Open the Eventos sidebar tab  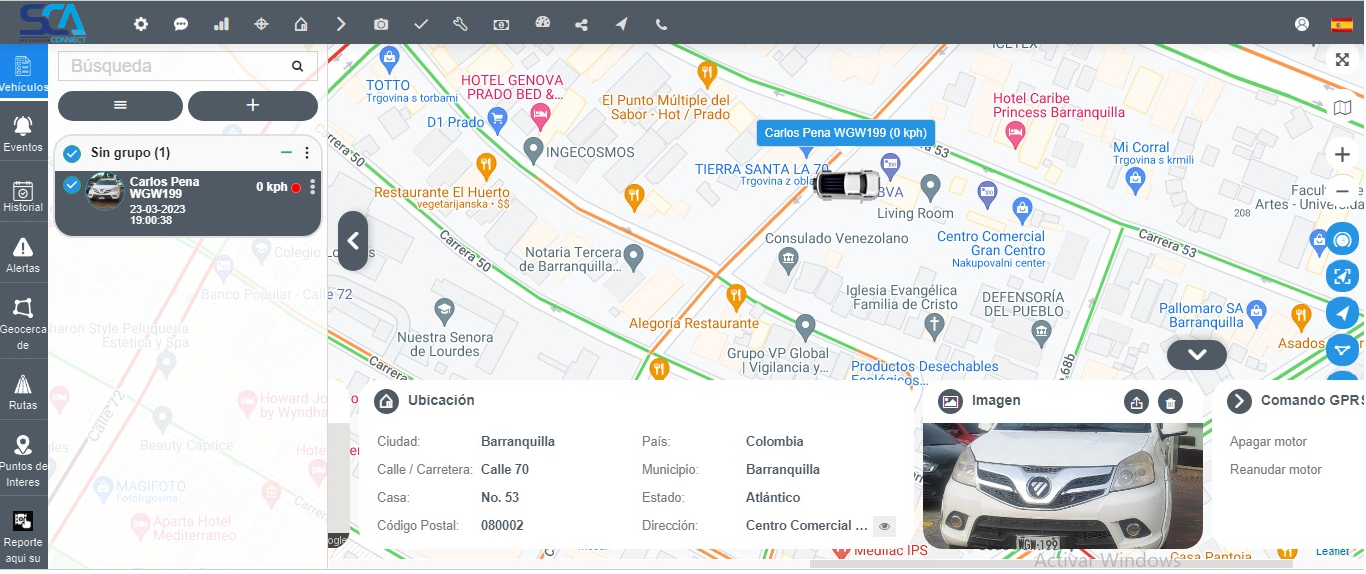coord(23,133)
